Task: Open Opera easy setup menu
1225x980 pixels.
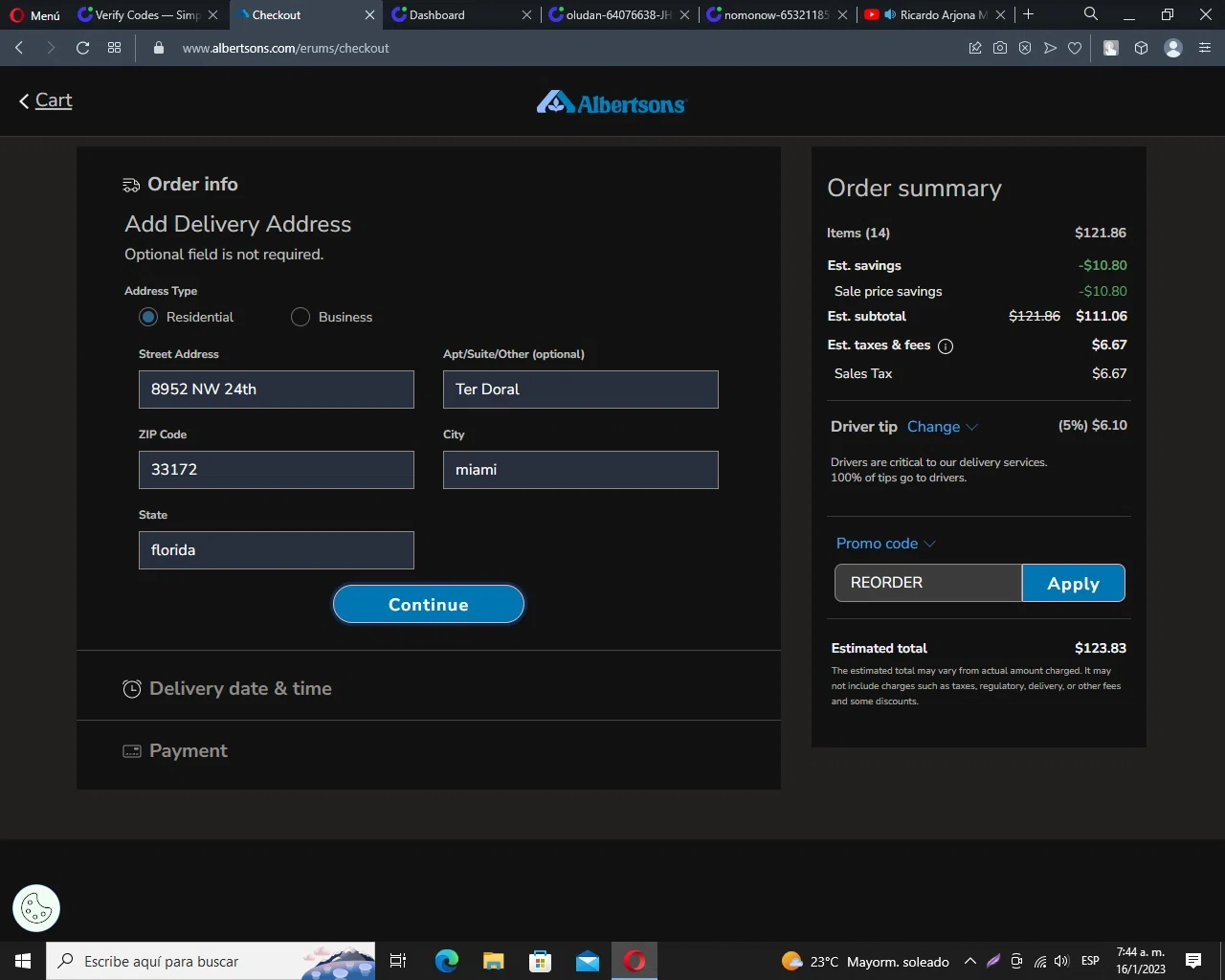Action: 1205,48
